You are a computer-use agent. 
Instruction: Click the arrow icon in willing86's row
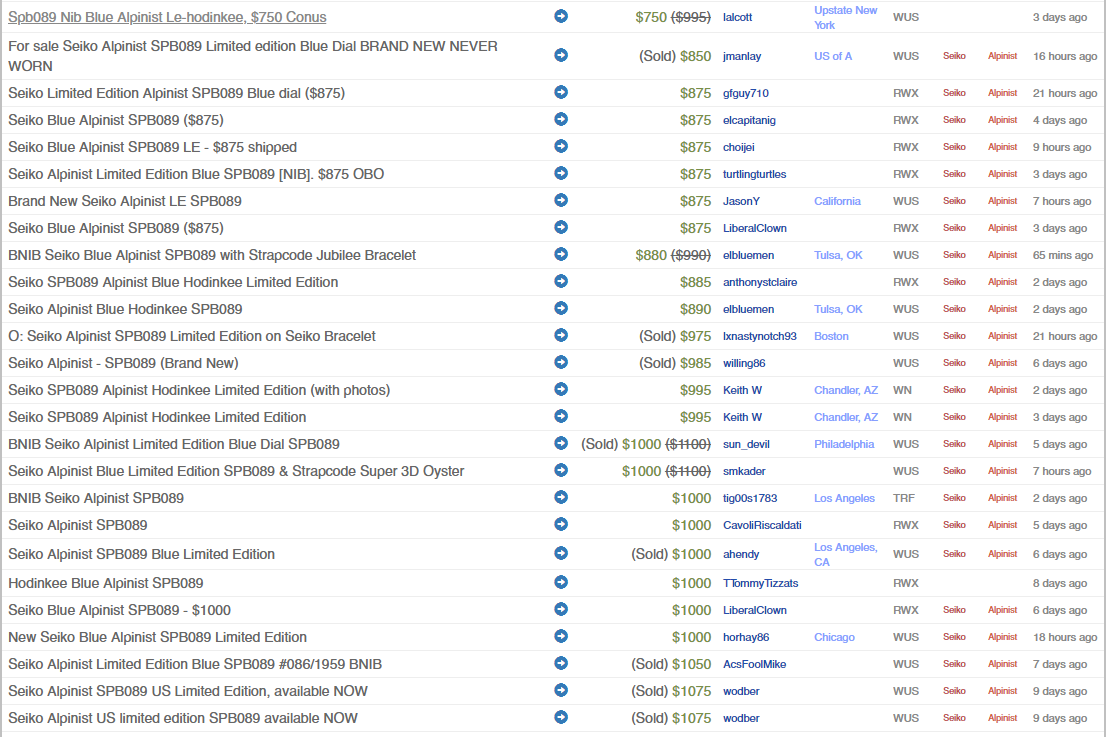tap(561, 363)
